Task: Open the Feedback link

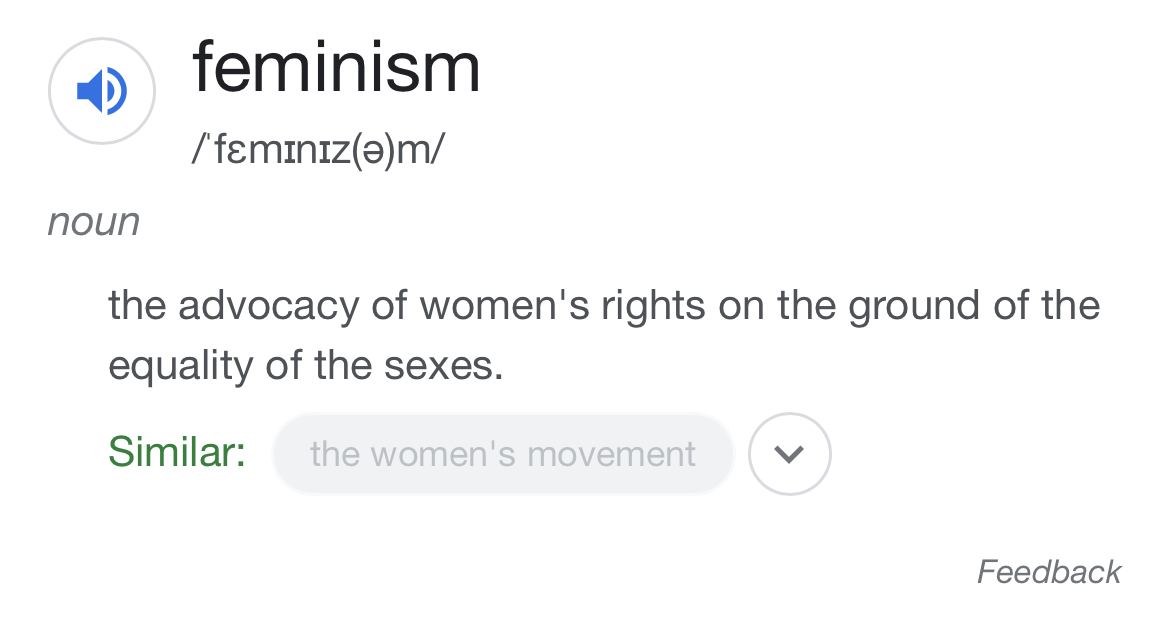Action: (x=1048, y=572)
